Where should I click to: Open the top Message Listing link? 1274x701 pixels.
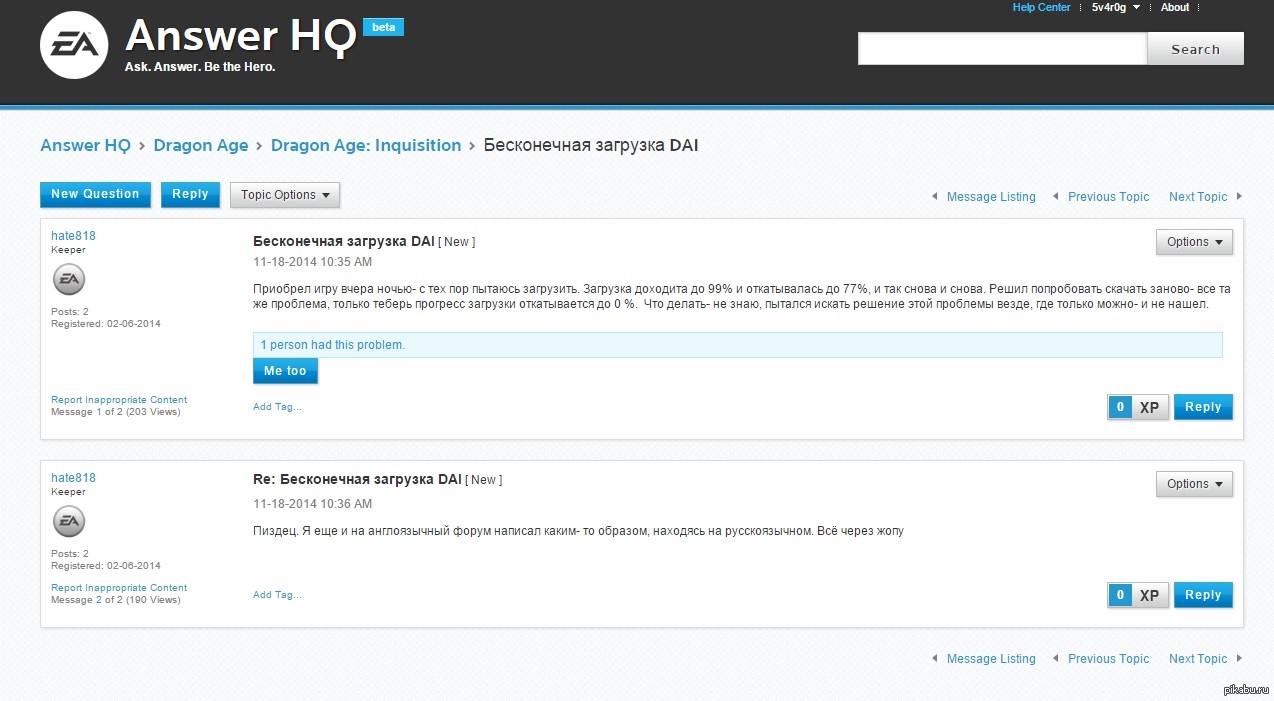click(991, 197)
